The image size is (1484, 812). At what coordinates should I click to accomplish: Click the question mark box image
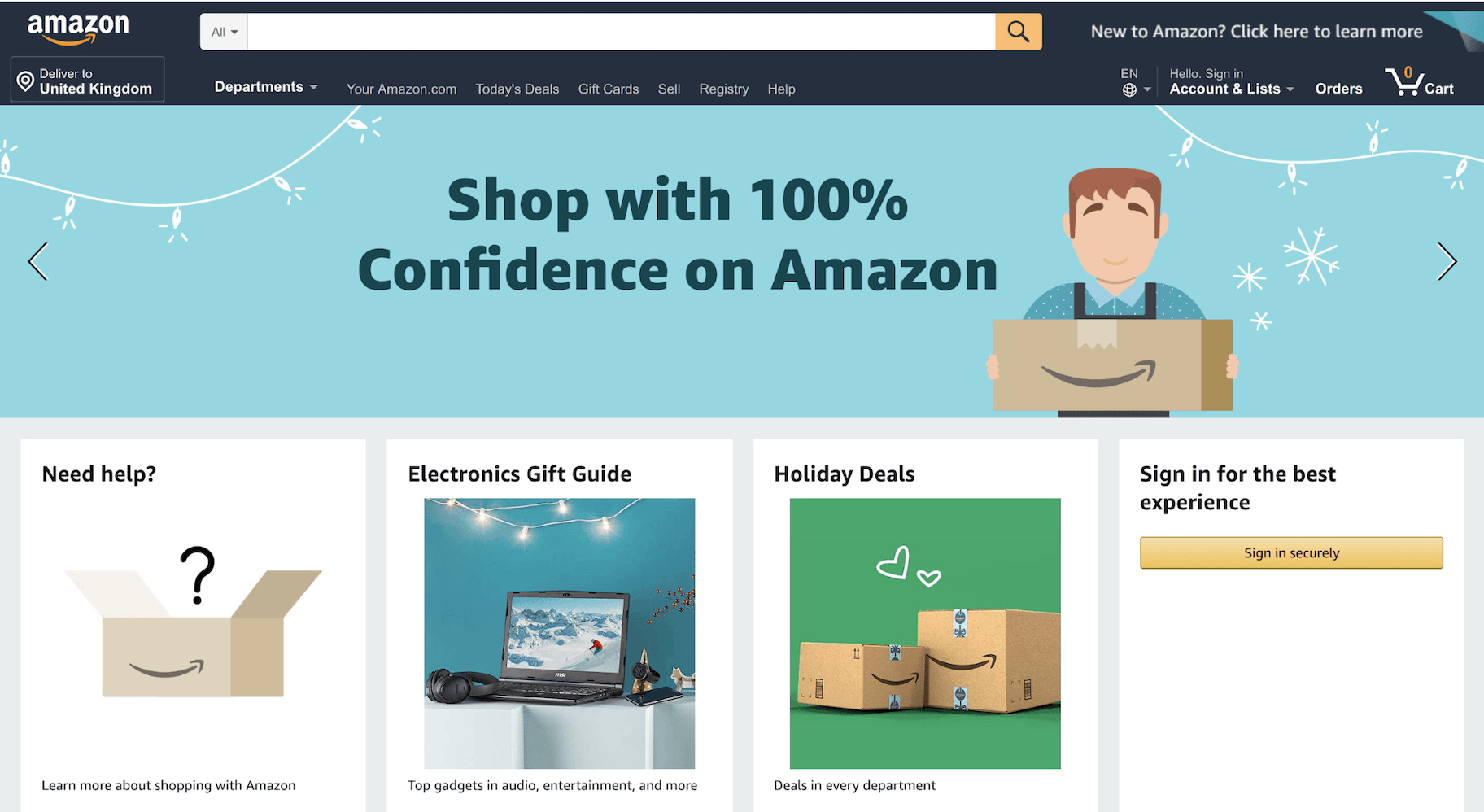tap(193, 622)
